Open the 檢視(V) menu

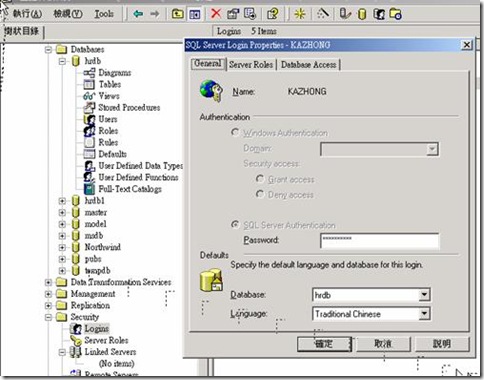(x=68, y=14)
